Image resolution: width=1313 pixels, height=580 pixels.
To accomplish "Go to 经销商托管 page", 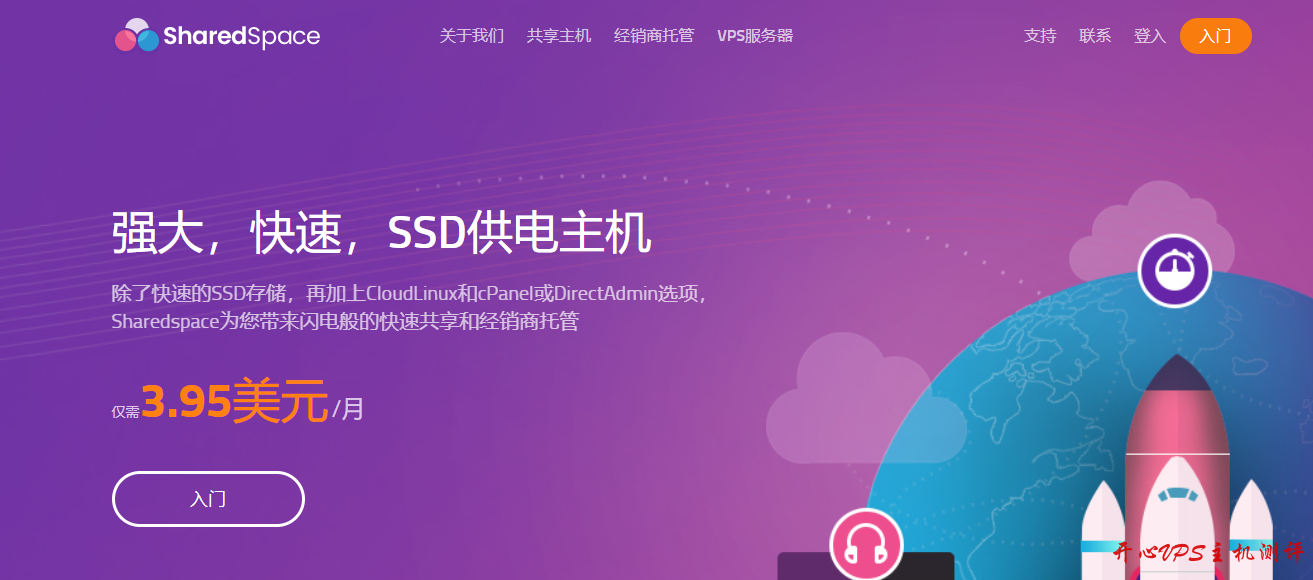I will pyautogui.click(x=654, y=36).
